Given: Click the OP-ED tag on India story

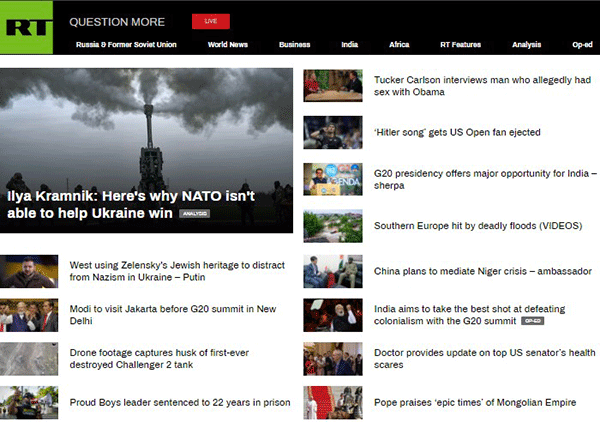Looking at the screenshot, I should tap(532, 321).
